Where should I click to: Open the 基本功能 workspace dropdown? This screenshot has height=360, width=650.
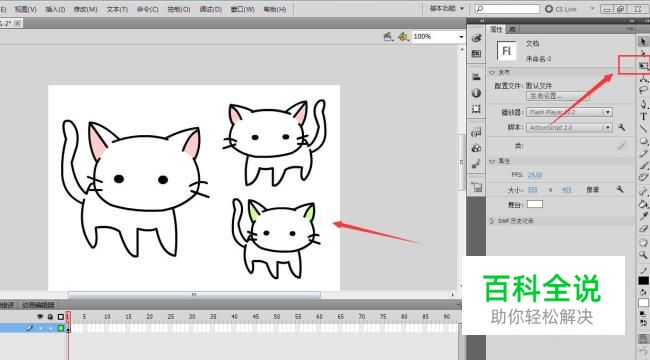(x=446, y=8)
